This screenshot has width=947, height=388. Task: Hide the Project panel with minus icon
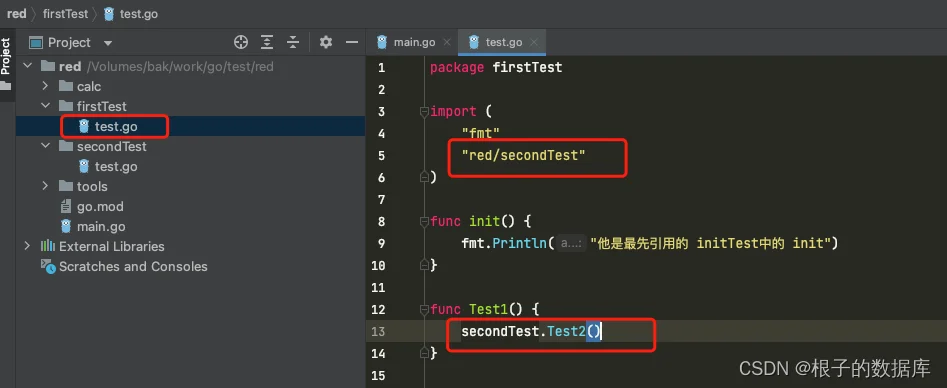[352, 42]
